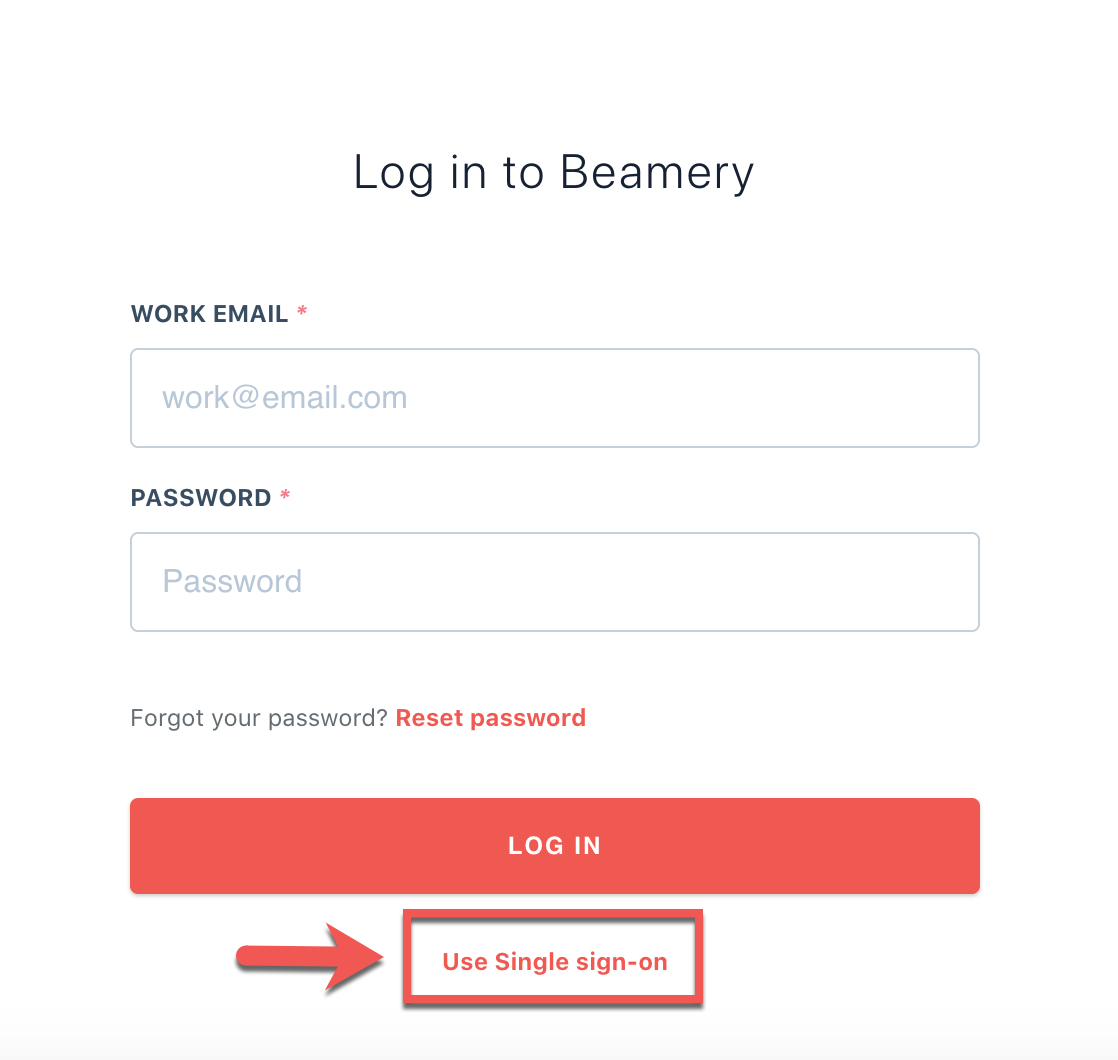Switch to SSO login via Single sign-on link
This screenshot has height=1060, width=1118.
(554, 962)
